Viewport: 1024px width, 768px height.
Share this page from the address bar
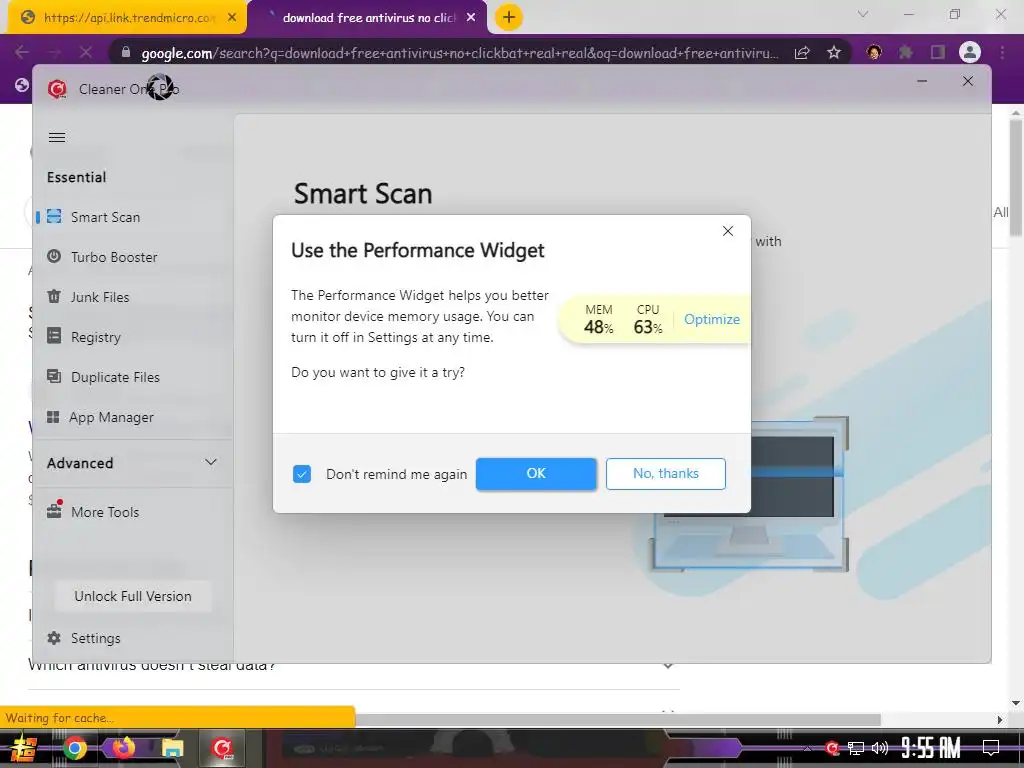point(802,53)
